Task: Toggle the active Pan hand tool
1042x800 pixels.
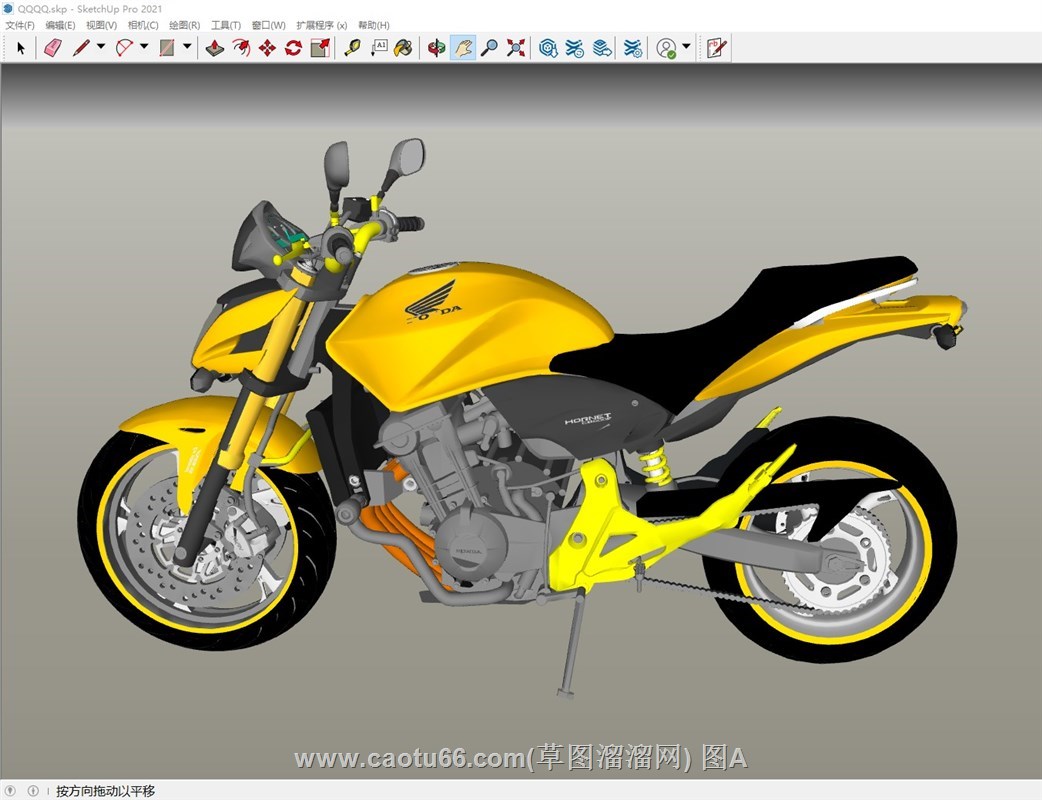Action: (x=462, y=47)
